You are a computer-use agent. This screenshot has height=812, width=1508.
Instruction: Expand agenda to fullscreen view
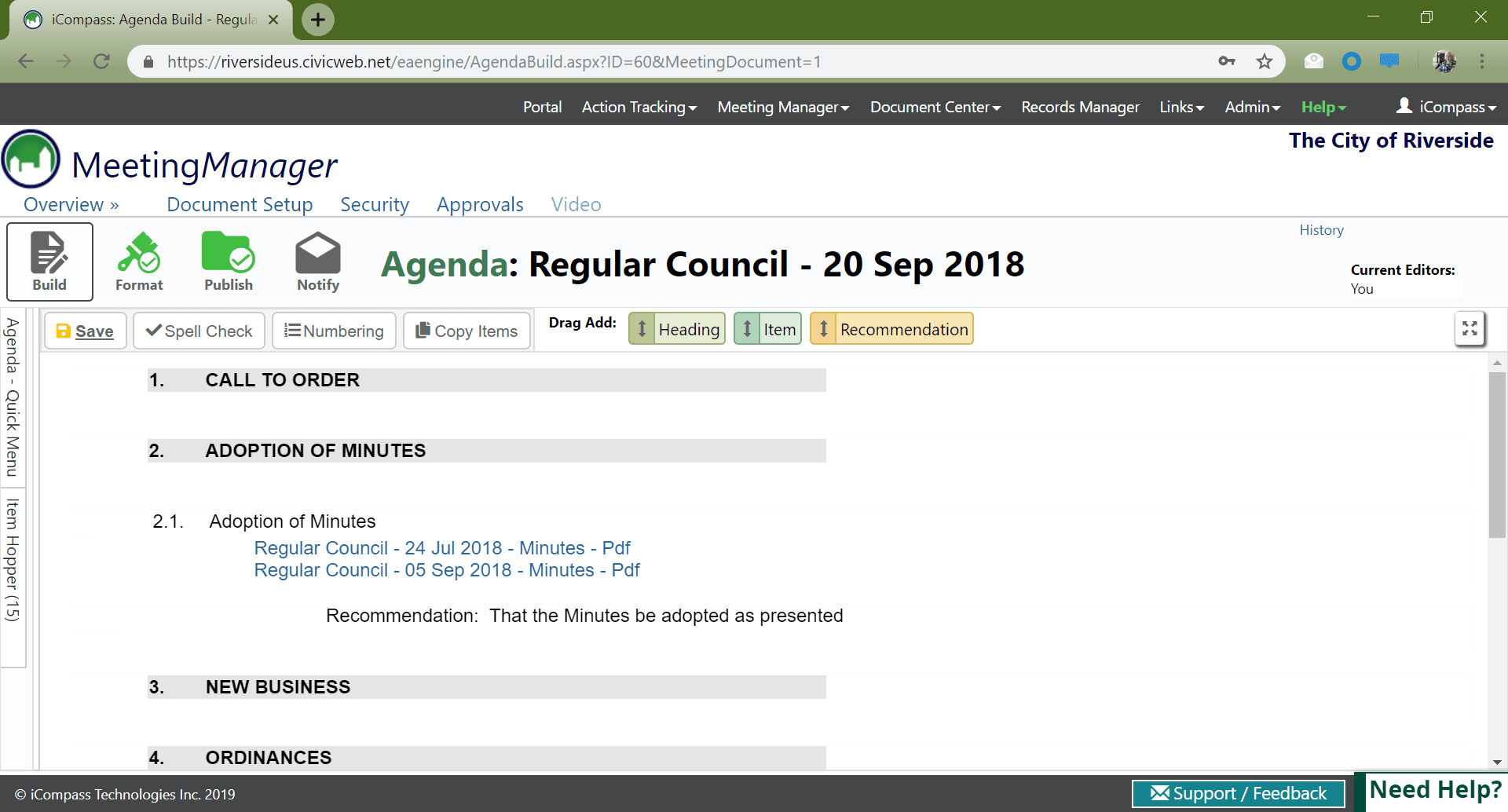(1469, 328)
